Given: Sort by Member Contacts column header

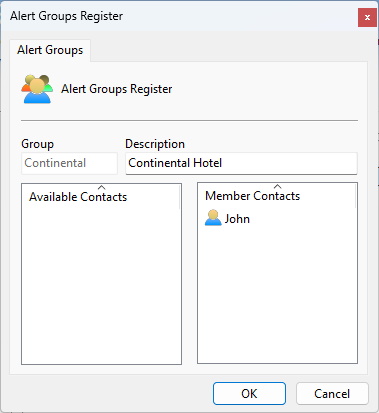Looking at the screenshot, I should (x=277, y=196).
